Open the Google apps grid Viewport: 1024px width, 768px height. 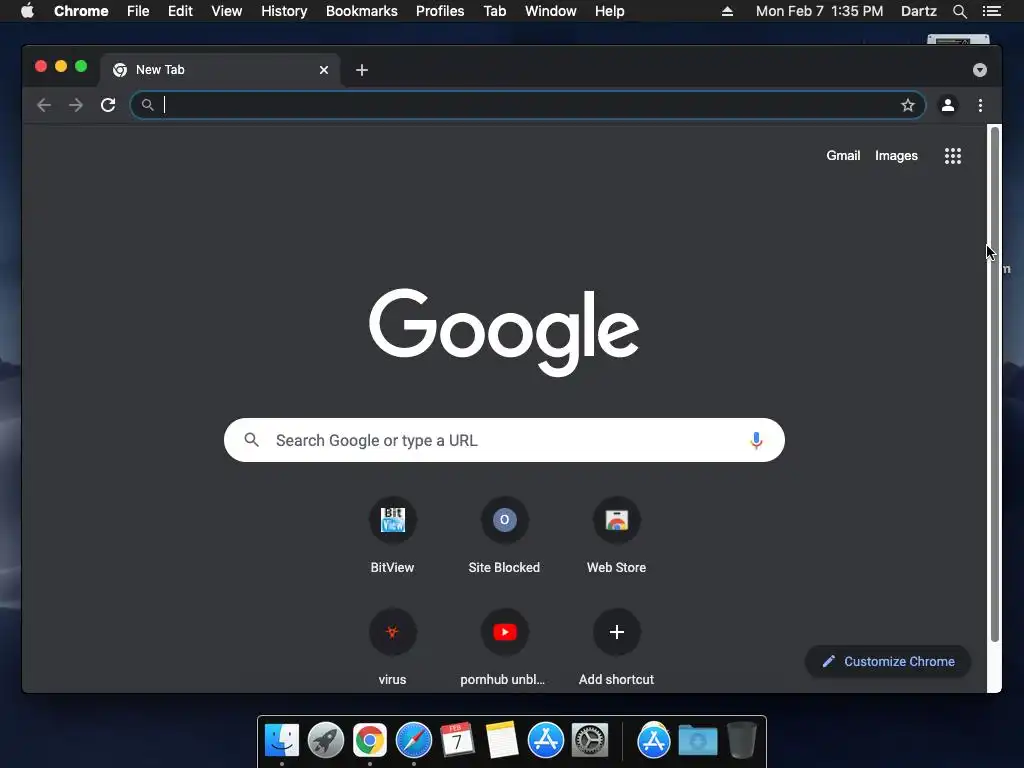tap(953, 155)
